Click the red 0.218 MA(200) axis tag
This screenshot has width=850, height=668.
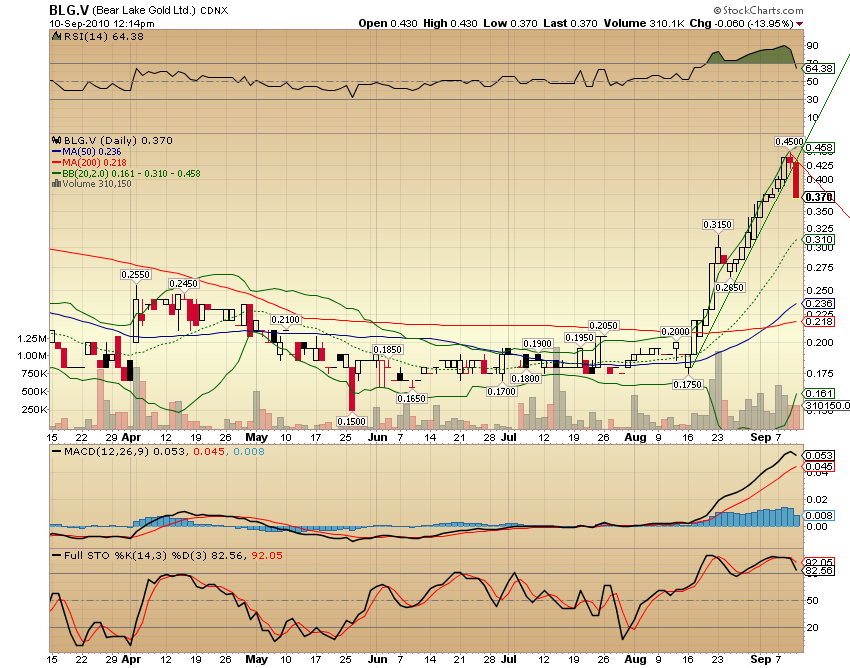(x=819, y=322)
